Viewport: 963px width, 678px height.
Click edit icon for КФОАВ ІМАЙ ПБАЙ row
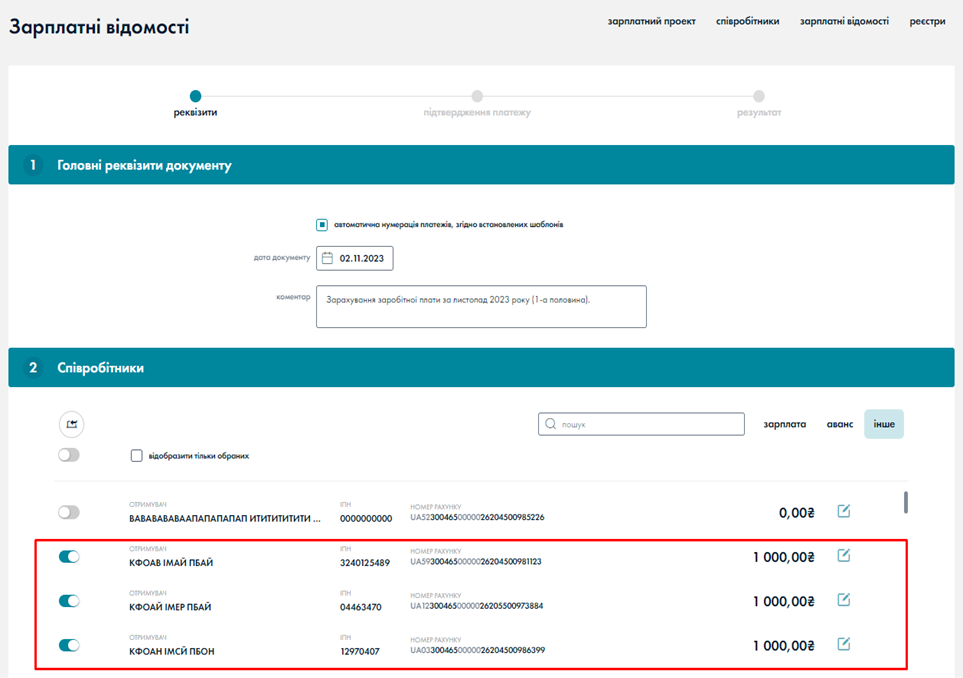point(843,556)
